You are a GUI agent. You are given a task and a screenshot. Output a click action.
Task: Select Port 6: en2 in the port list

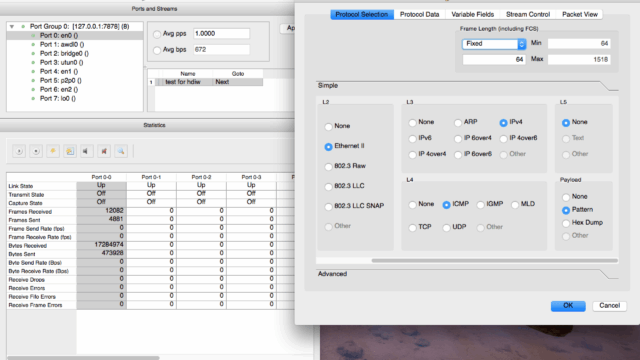point(59,89)
